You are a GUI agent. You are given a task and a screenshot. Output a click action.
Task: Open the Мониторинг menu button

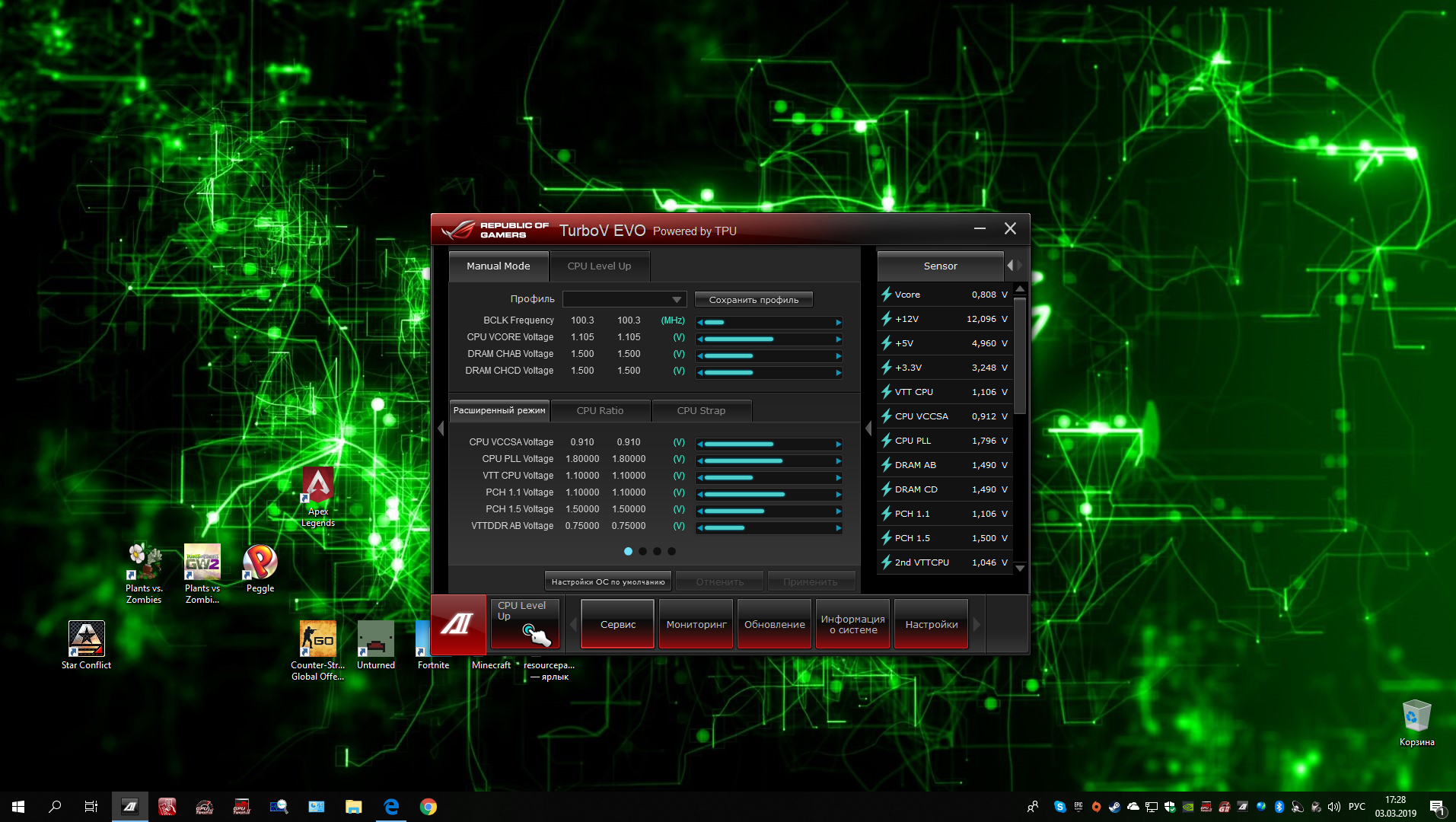point(696,624)
